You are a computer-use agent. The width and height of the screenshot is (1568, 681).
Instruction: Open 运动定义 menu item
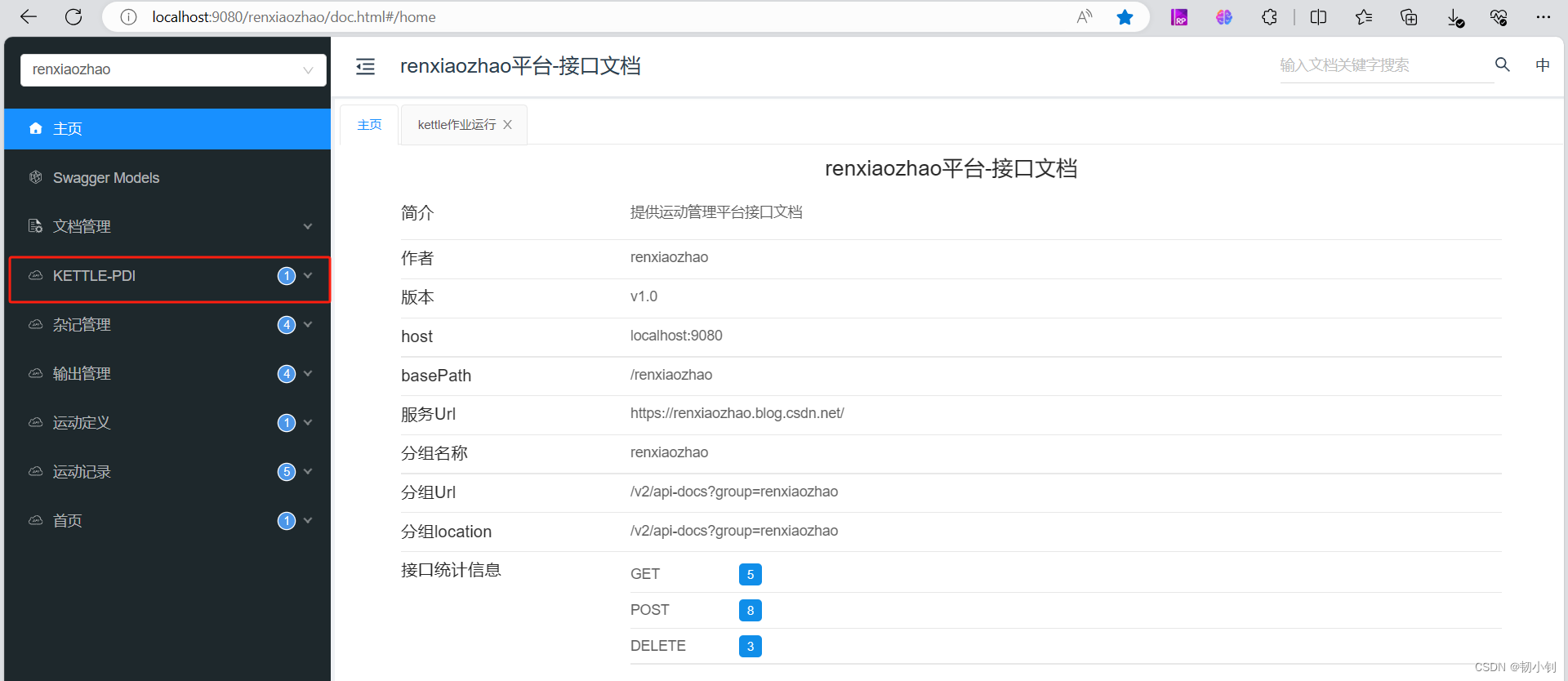(x=167, y=423)
